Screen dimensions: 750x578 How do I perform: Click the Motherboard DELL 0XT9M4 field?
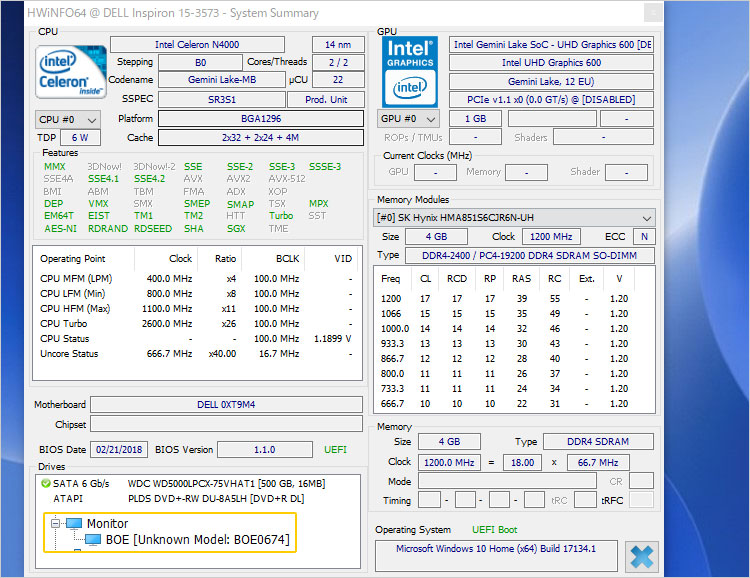(x=226, y=405)
